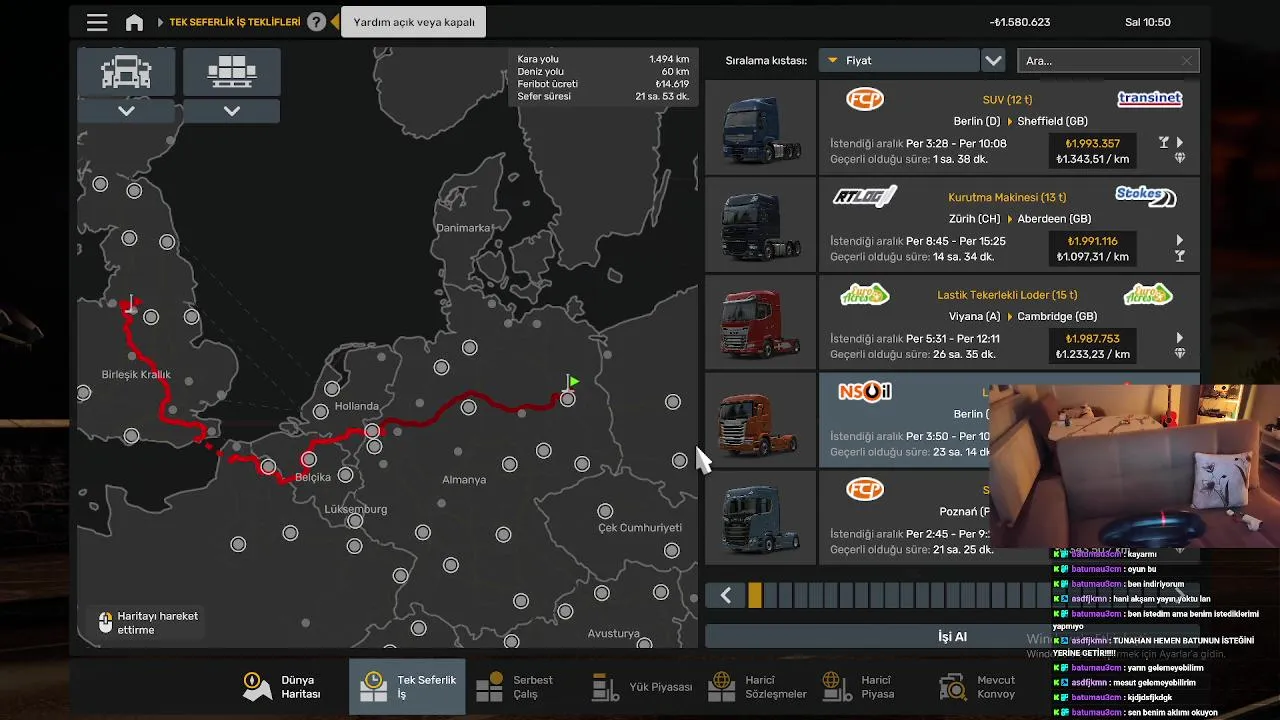Click the Çek Cumhuriyeti label on the map
The image size is (1280, 720).
tap(640, 527)
